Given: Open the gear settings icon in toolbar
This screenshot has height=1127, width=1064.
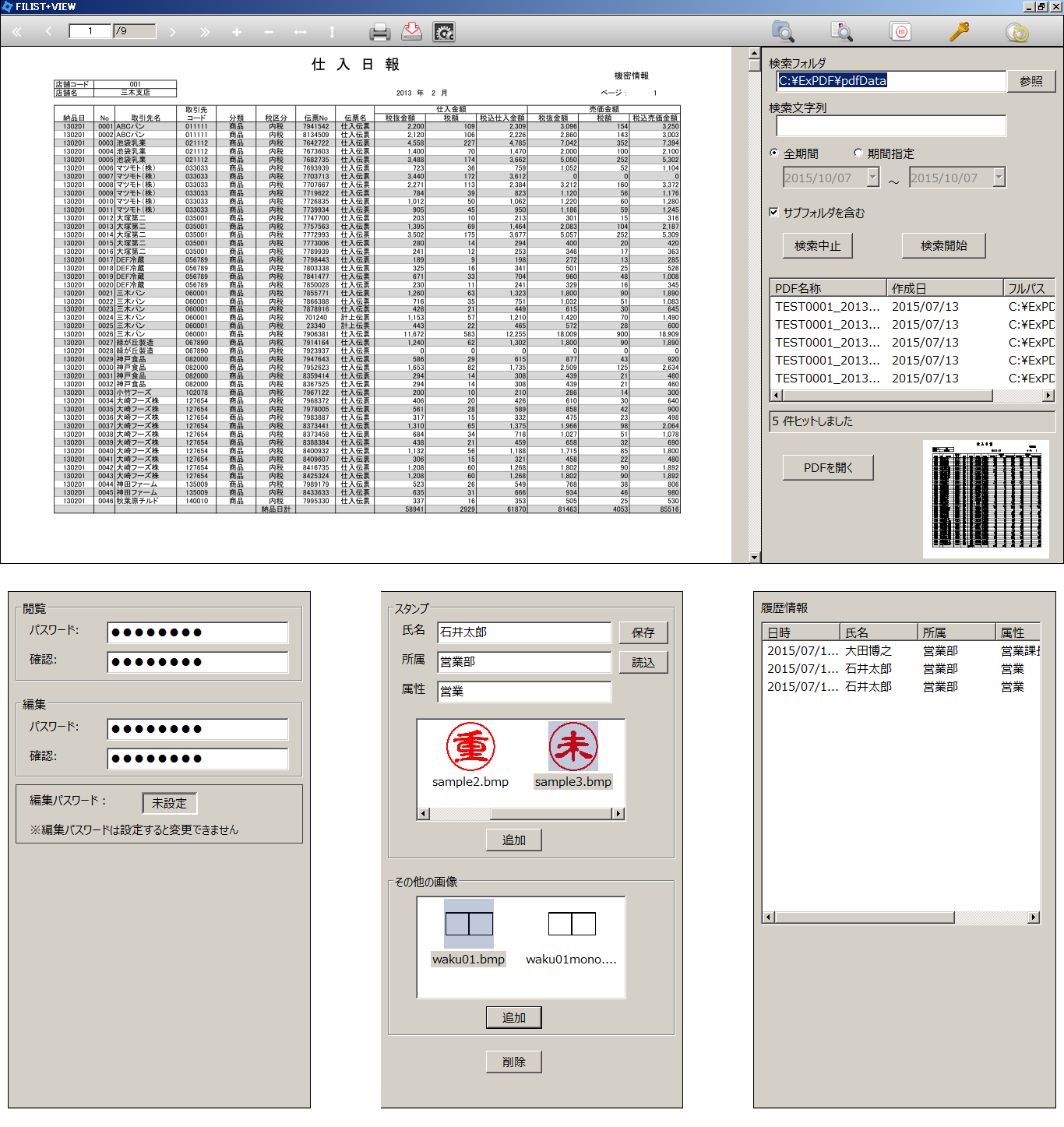Looking at the screenshot, I should click(x=444, y=32).
